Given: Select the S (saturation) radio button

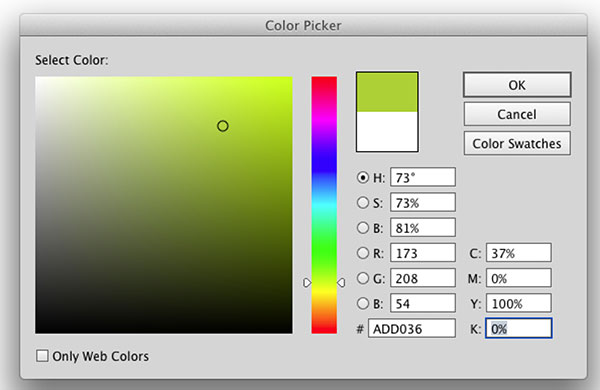Looking at the screenshot, I should point(362,202).
